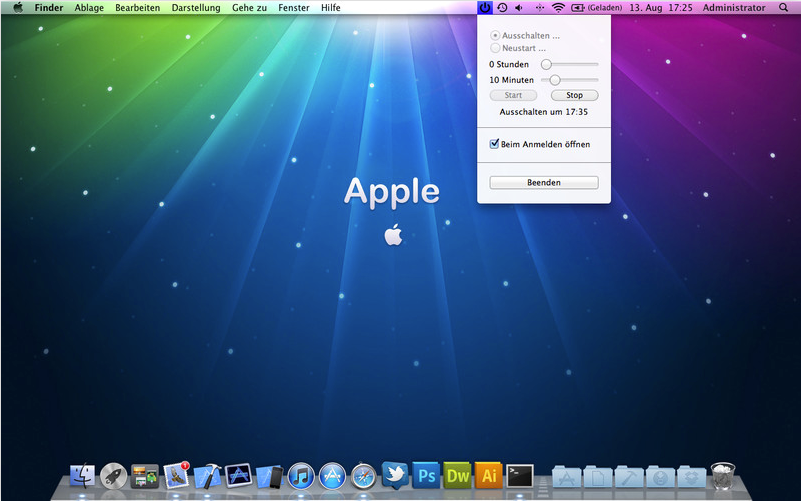Open the Ablage menu

(89, 8)
